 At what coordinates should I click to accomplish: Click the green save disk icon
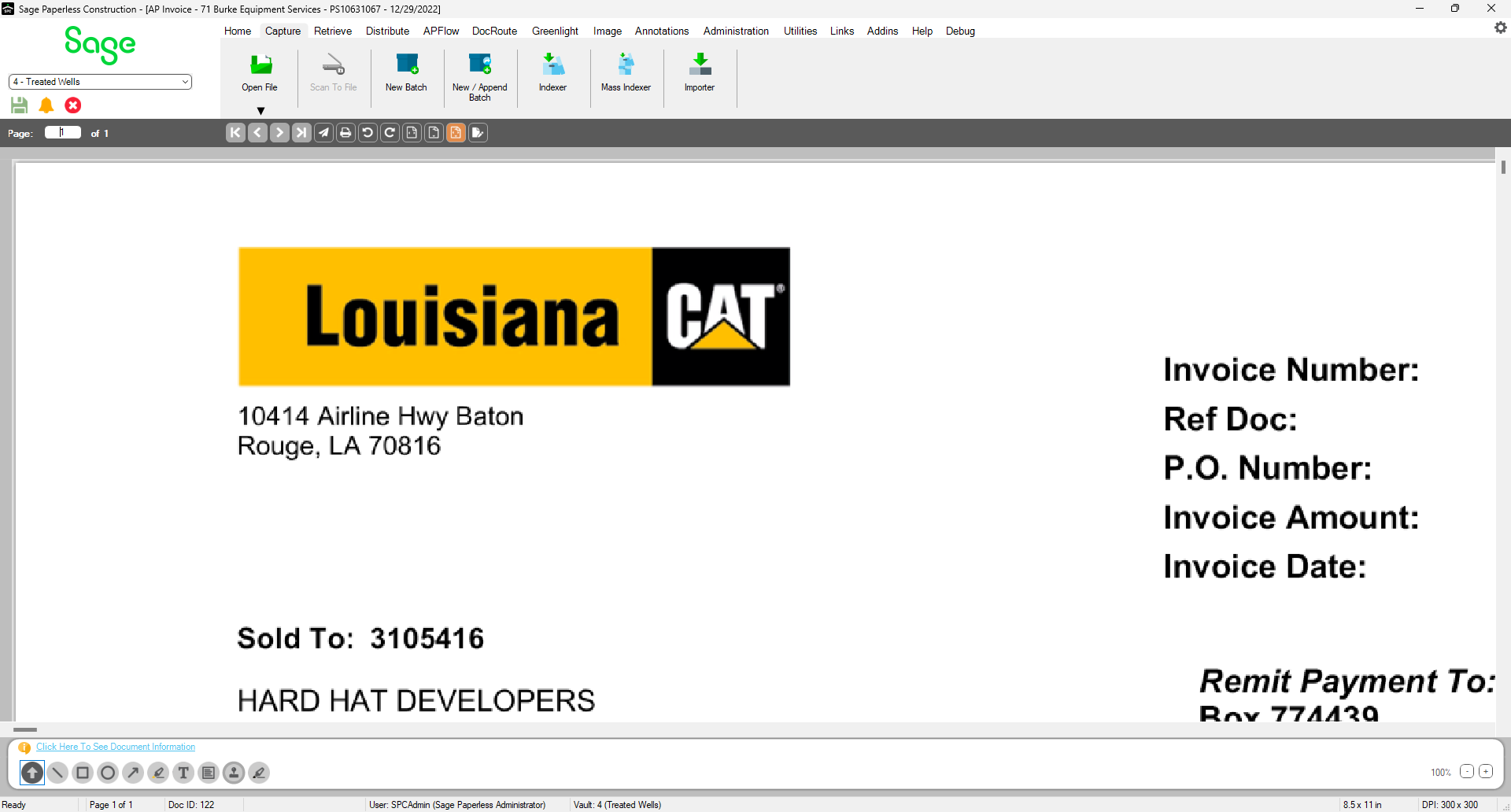coord(20,105)
